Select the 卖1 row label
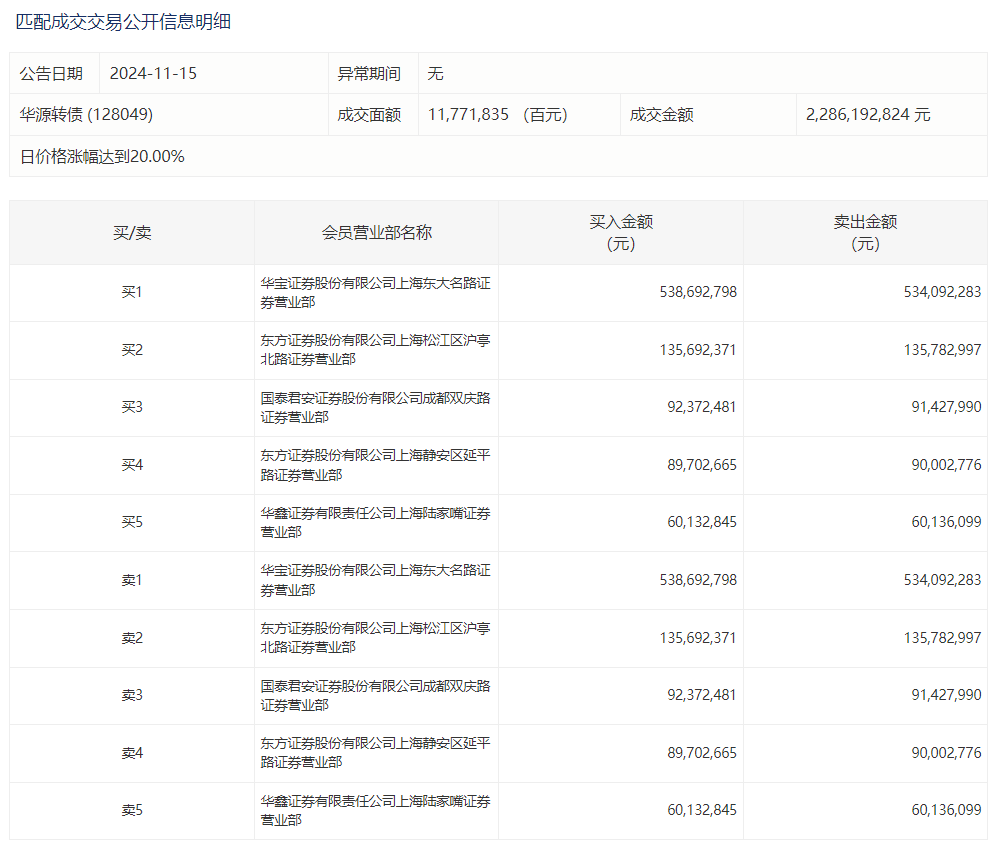The width and height of the screenshot is (996, 850). coord(132,580)
